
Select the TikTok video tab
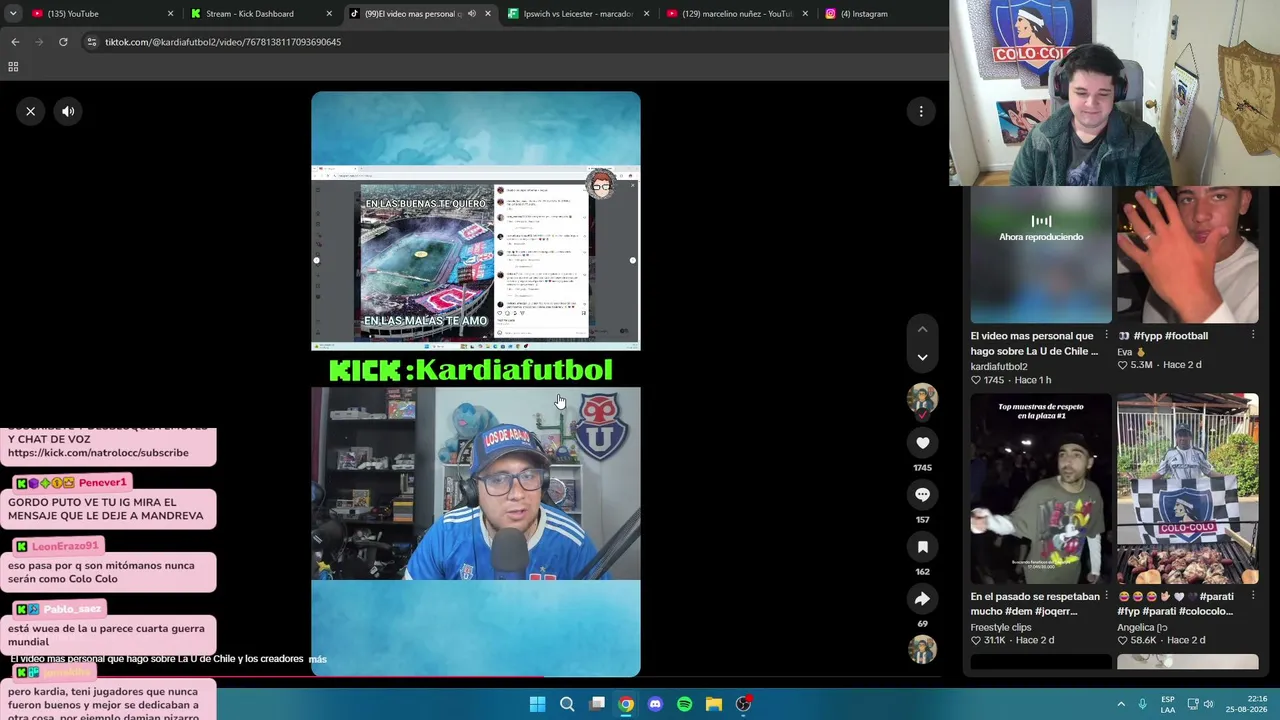420,14
